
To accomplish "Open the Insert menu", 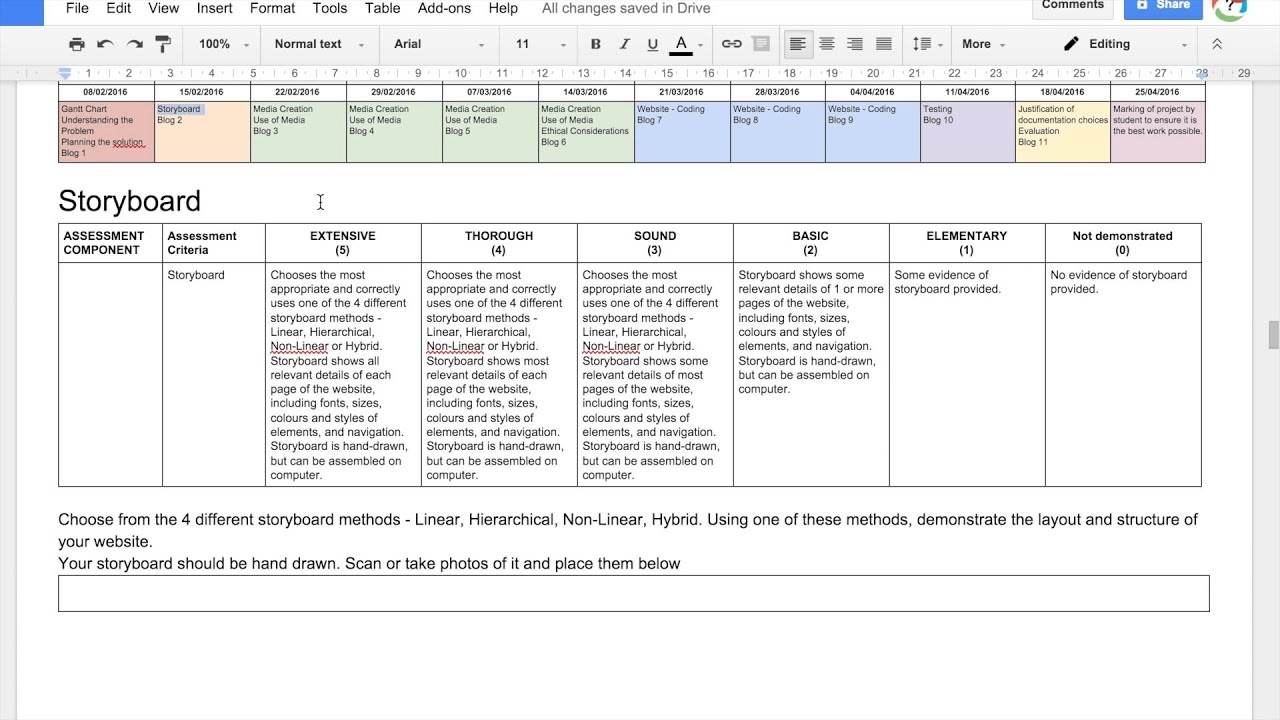I will pyautogui.click(x=214, y=8).
